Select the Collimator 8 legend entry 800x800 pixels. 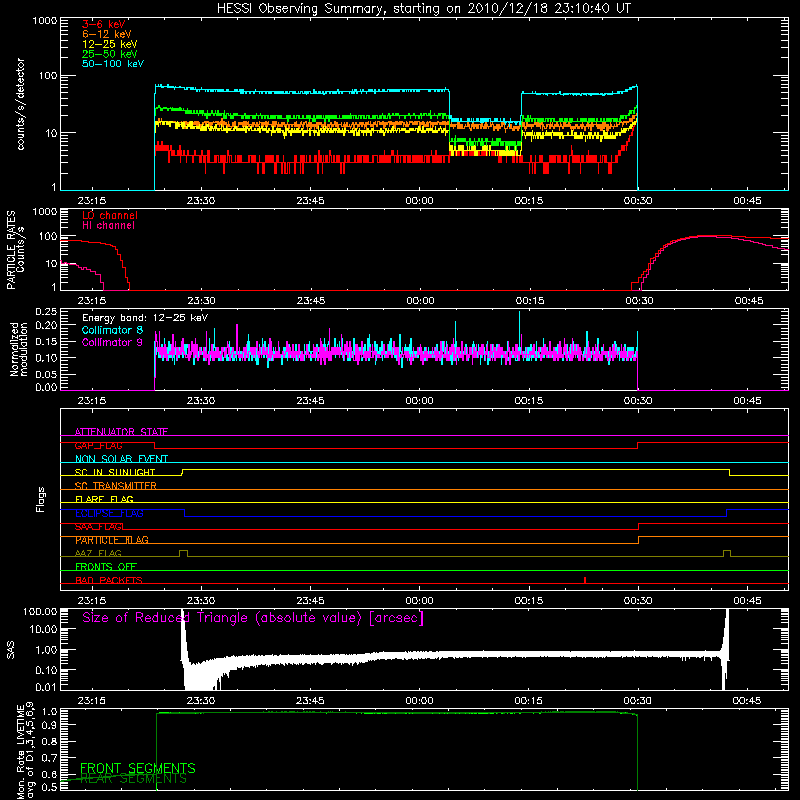coord(112,330)
